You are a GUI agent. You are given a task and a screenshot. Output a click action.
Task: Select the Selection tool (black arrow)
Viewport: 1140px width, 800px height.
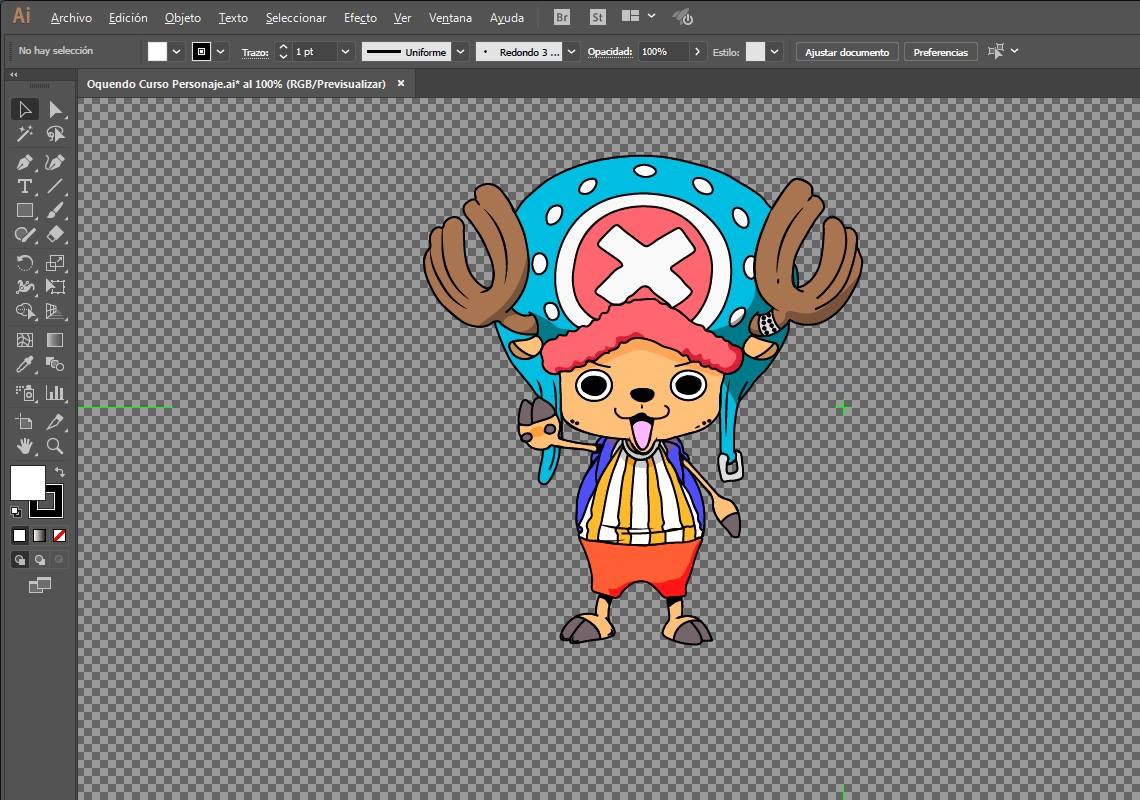click(25, 109)
